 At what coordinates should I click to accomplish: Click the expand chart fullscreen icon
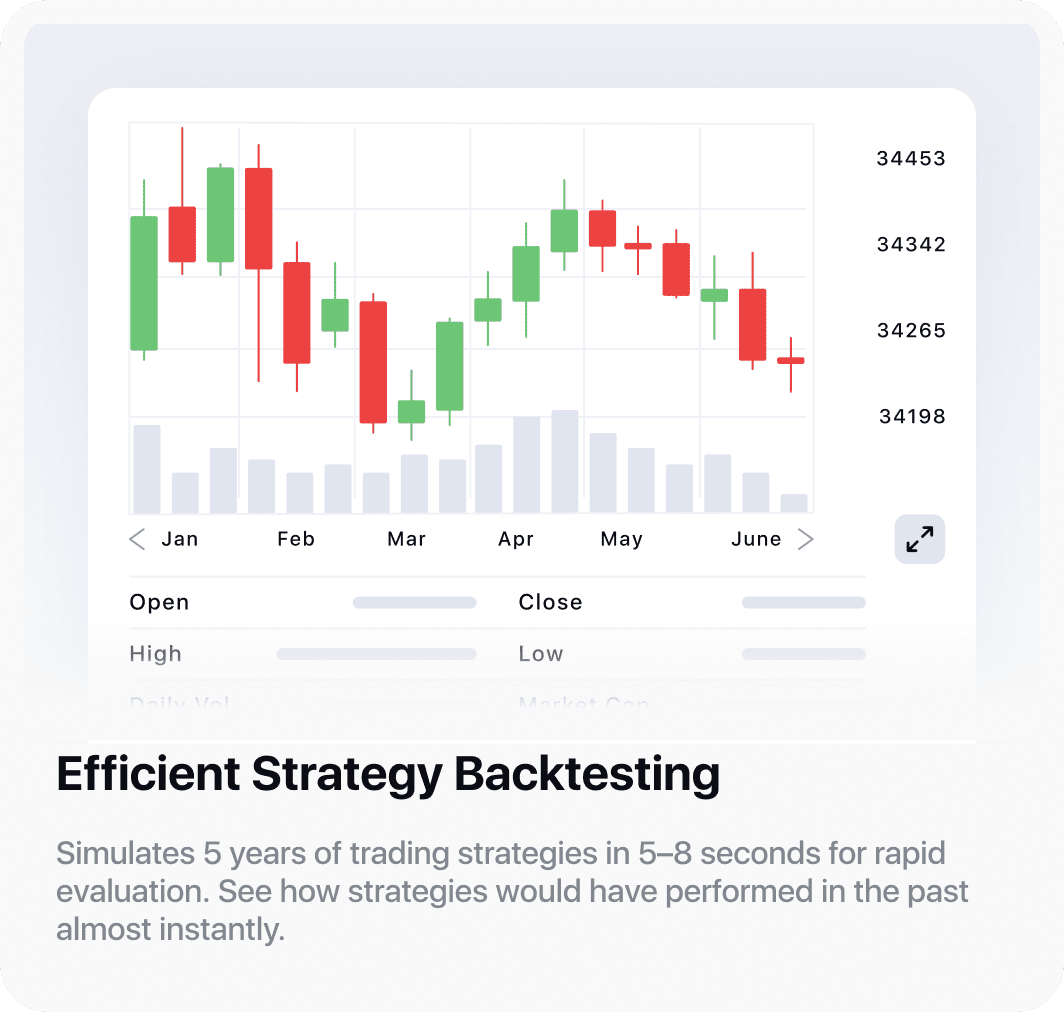pyautogui.click(x=919, y=539)
